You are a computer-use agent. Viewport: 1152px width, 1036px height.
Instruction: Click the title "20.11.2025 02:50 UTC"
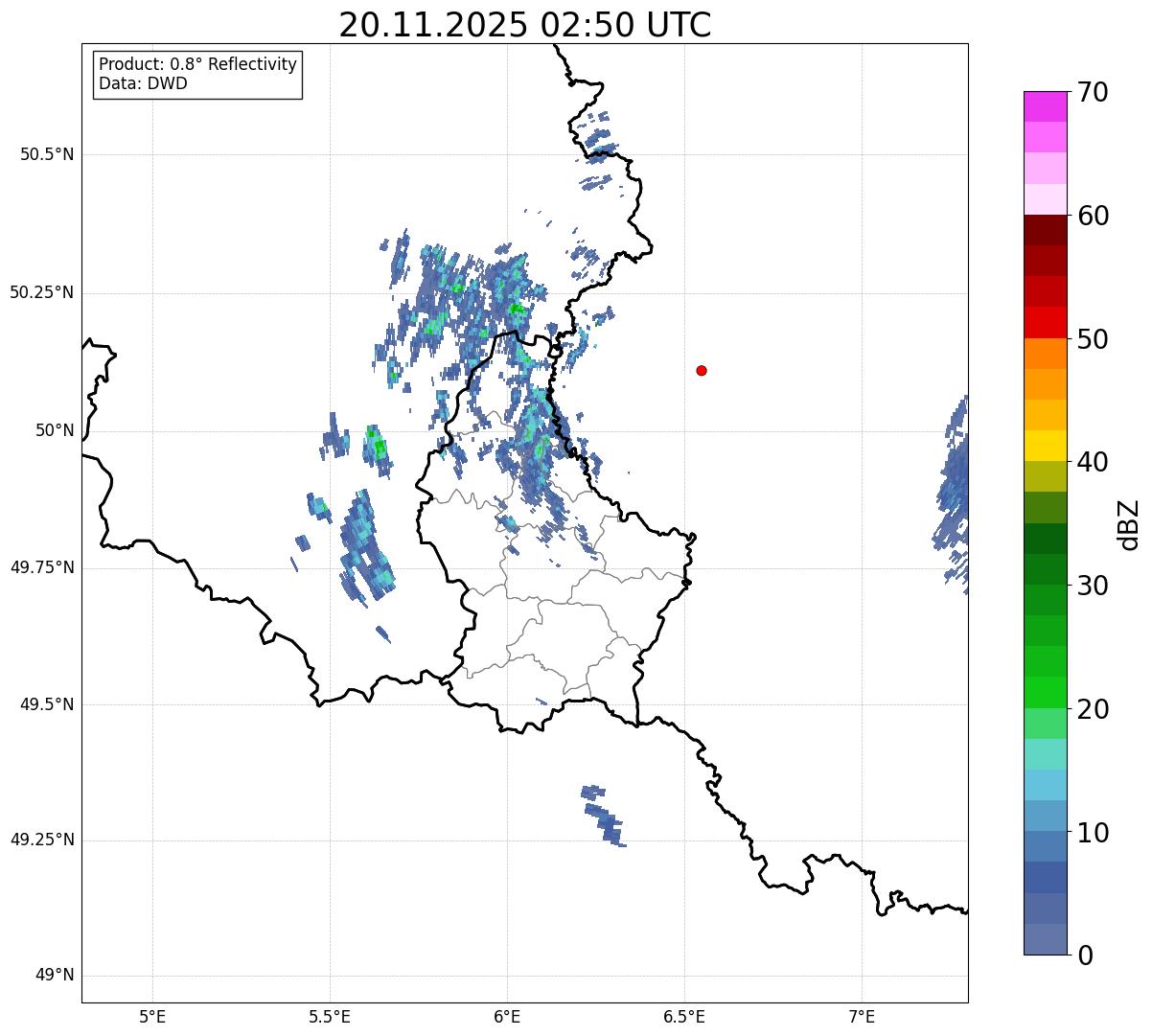pyautogui.click(x=525, y=25)
